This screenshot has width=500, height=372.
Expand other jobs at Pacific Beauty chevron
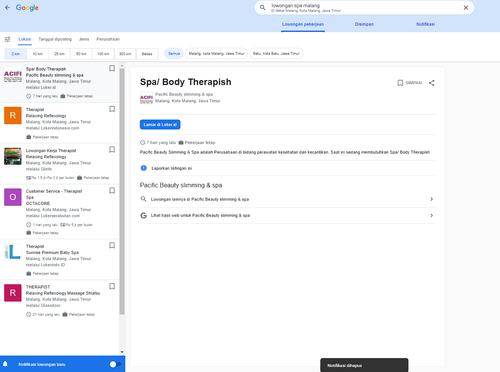[x=432, y=199]
